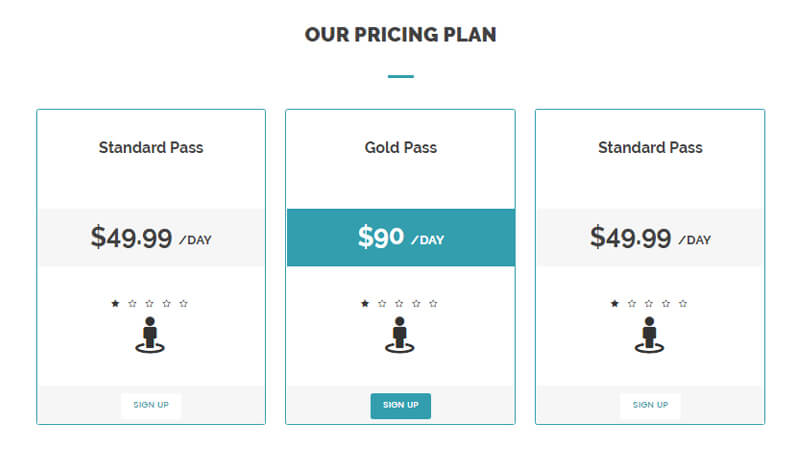Click the filled star in the left Standard Pass rating
The height and width of the screenshot is (450, 800).
115,304
